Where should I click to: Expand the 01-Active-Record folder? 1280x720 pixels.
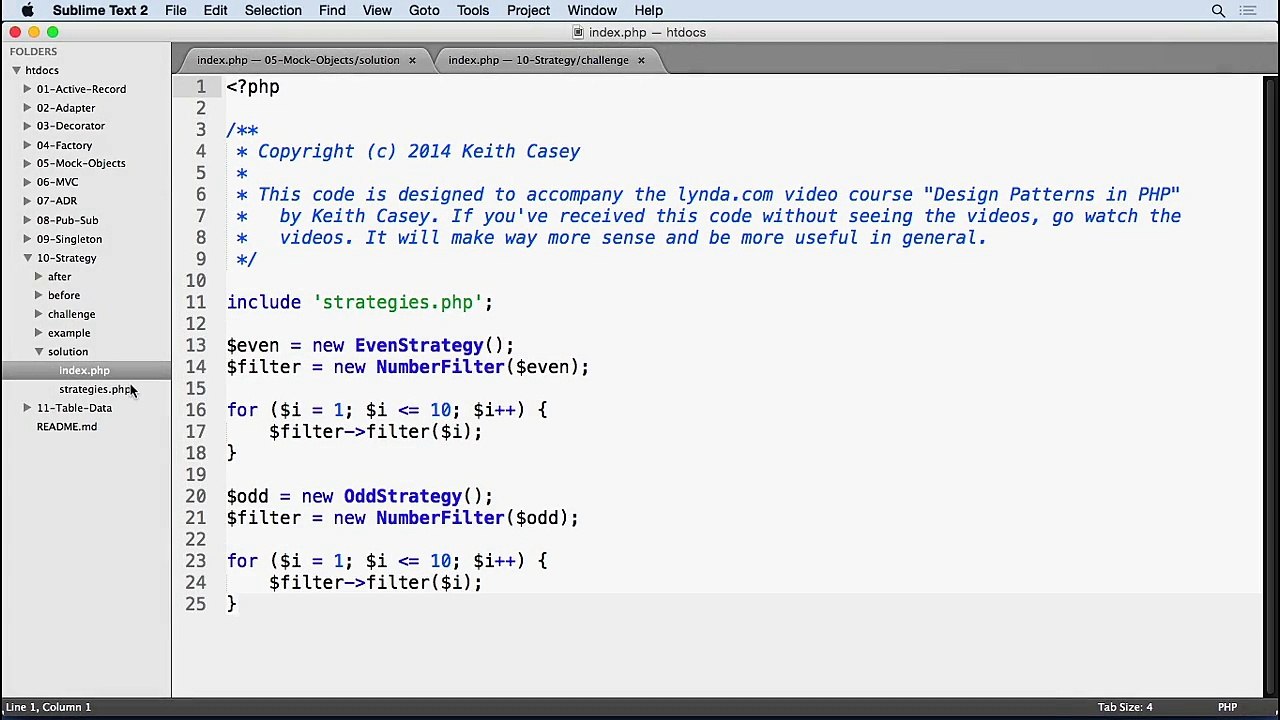(x=27, y=89)
